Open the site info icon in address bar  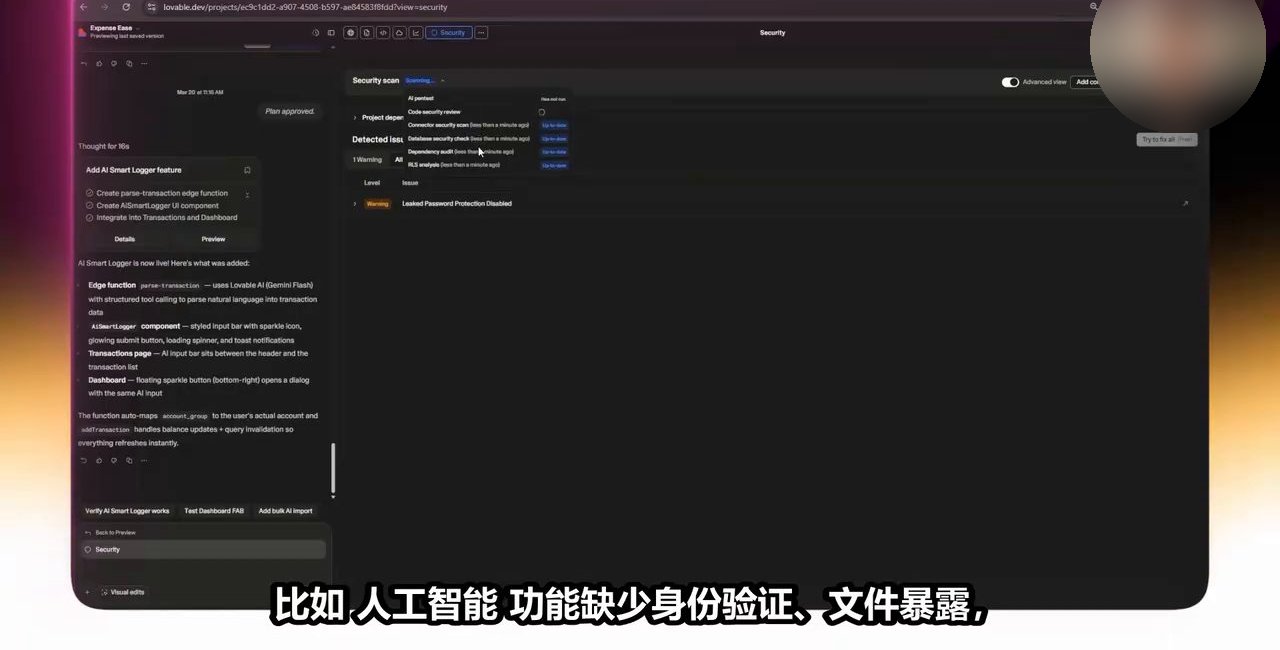pyautogui.click(x=151, y=7)
